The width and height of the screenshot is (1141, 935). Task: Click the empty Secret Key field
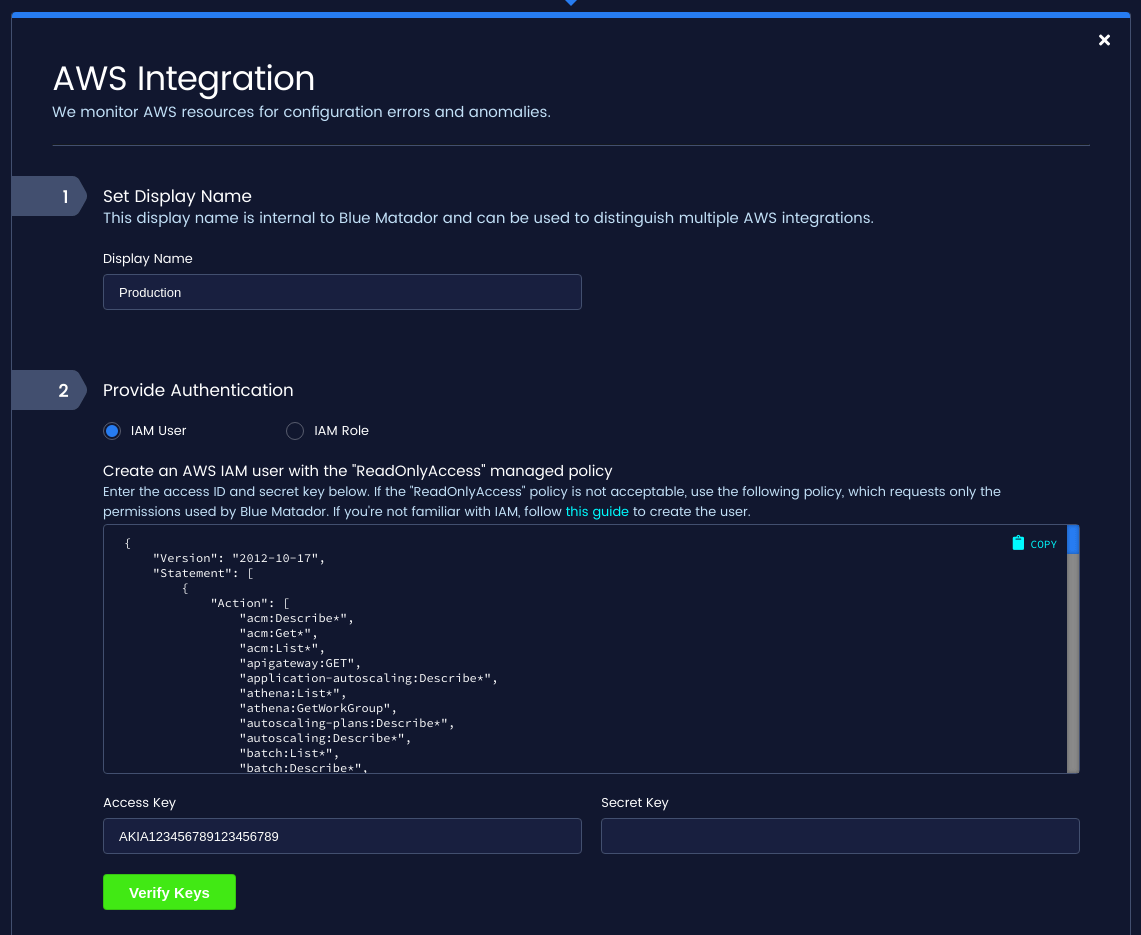840,836
